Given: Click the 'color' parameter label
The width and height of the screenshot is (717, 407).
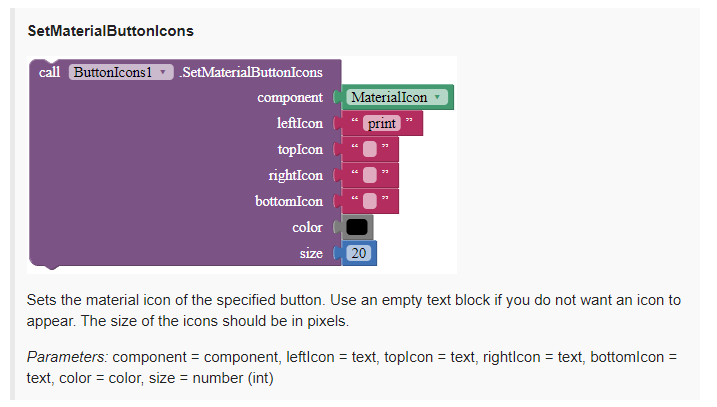Looking at the screenshot, I should [x=307, y=228].
